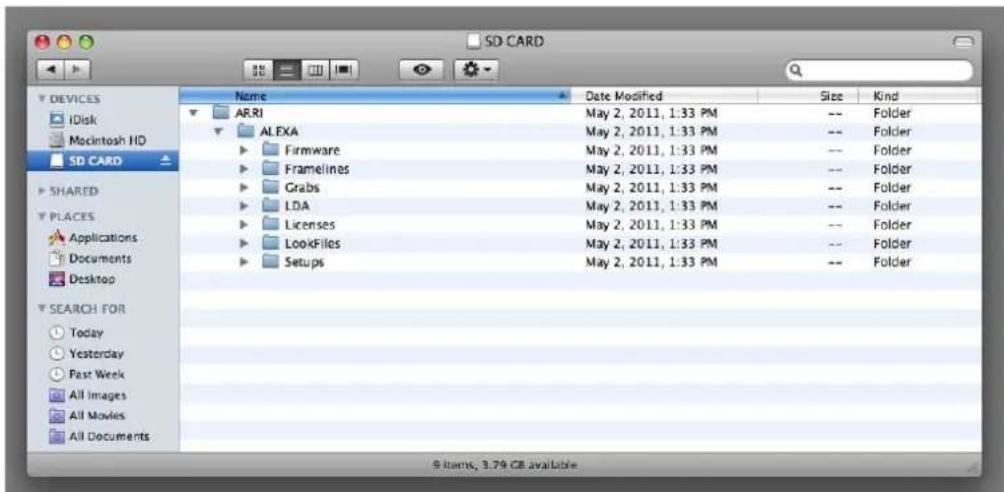Open Applications in the sidebar
The width and height of the screenshot is (1004, 492).
[102, 237]
